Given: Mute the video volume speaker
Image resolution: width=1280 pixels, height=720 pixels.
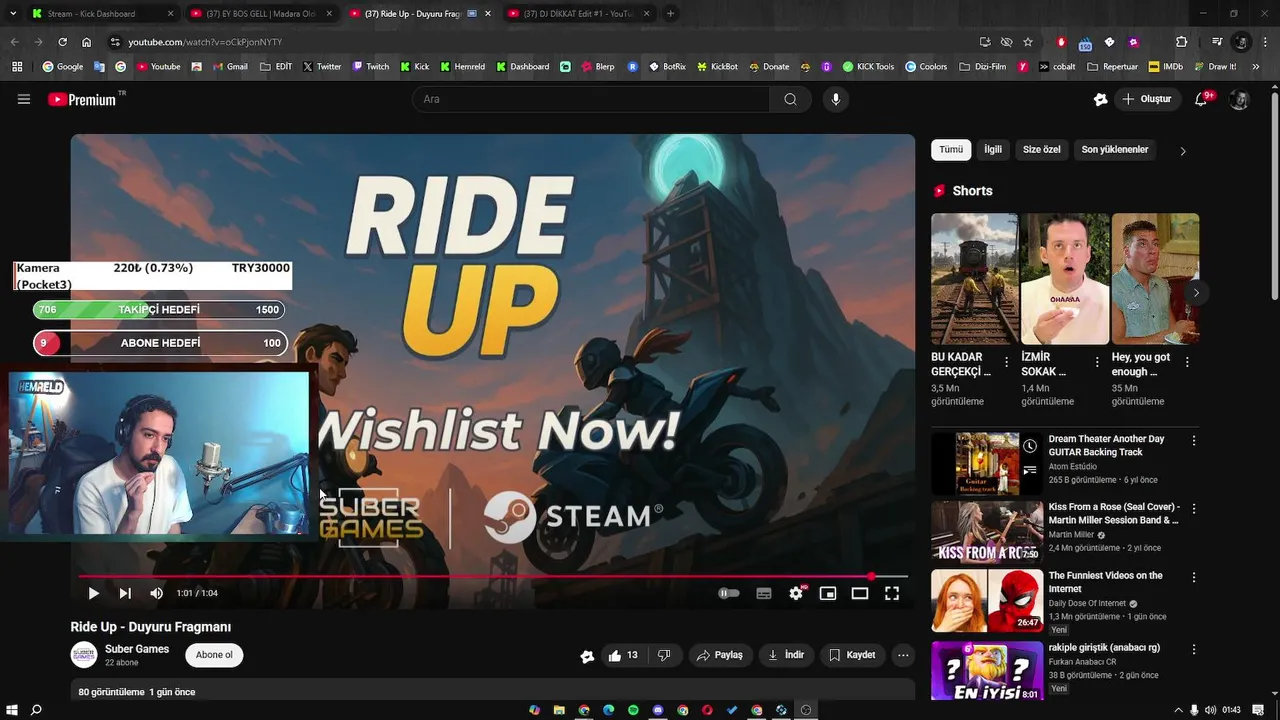Looking at the screenshot, I should (156, 593).
